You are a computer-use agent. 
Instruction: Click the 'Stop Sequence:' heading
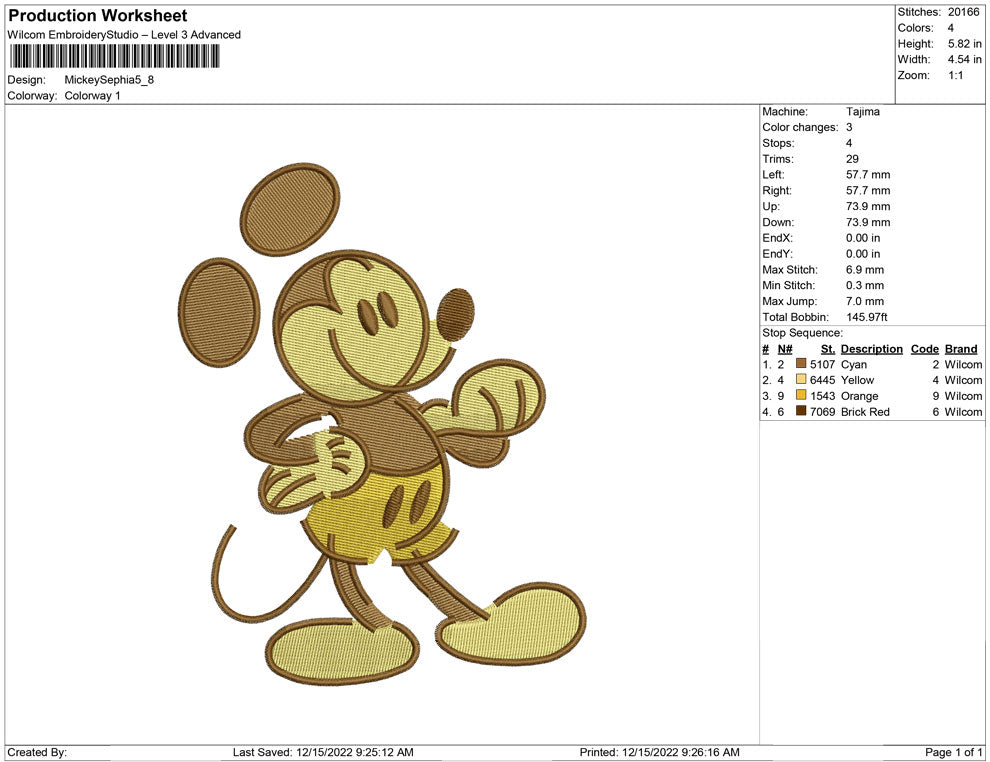(x=802, y=333)
